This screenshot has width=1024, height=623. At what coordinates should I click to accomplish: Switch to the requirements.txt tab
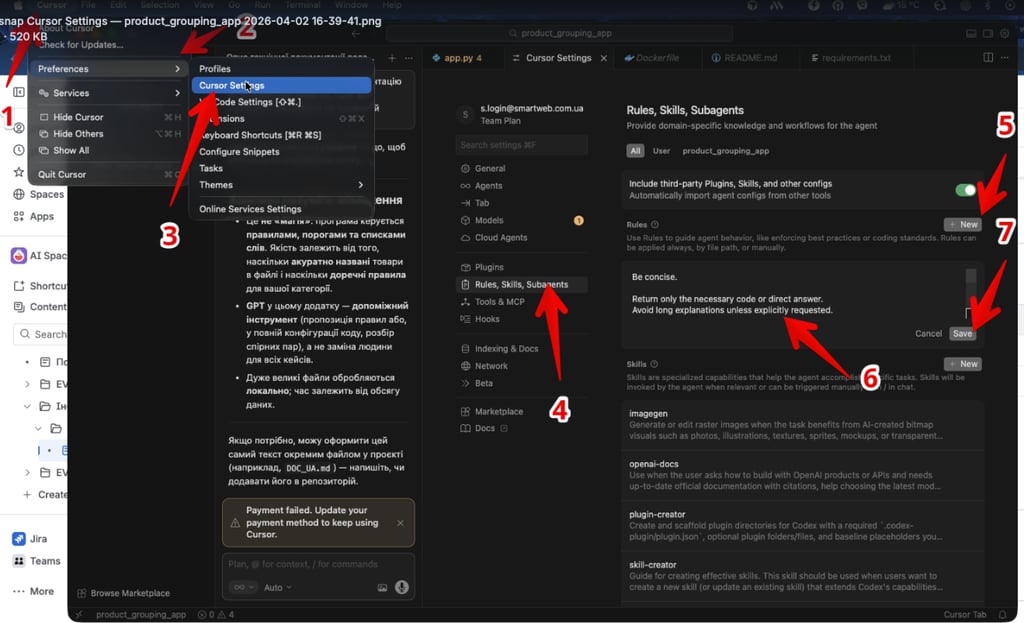point(856,58)
